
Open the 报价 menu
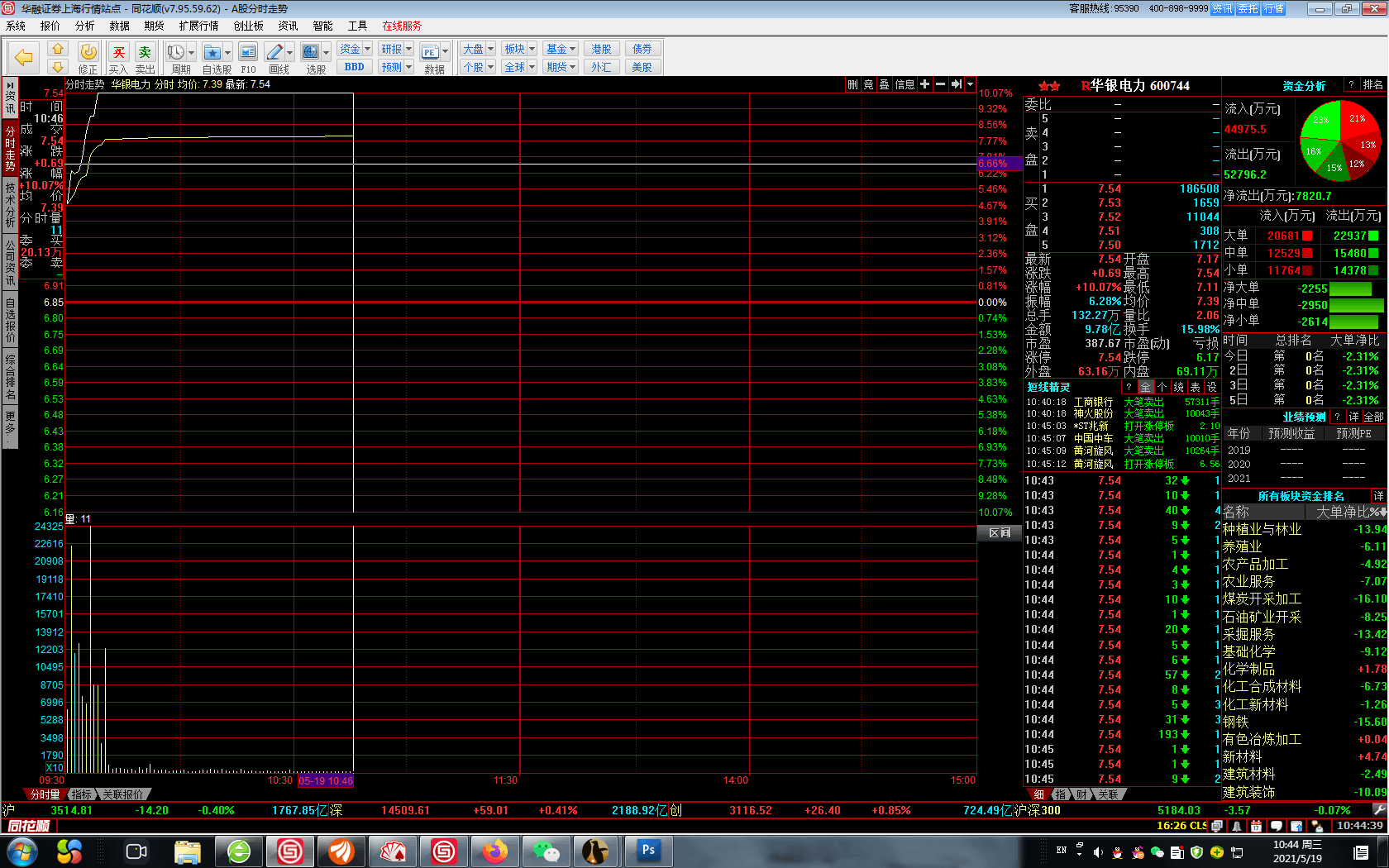[50, 26]
